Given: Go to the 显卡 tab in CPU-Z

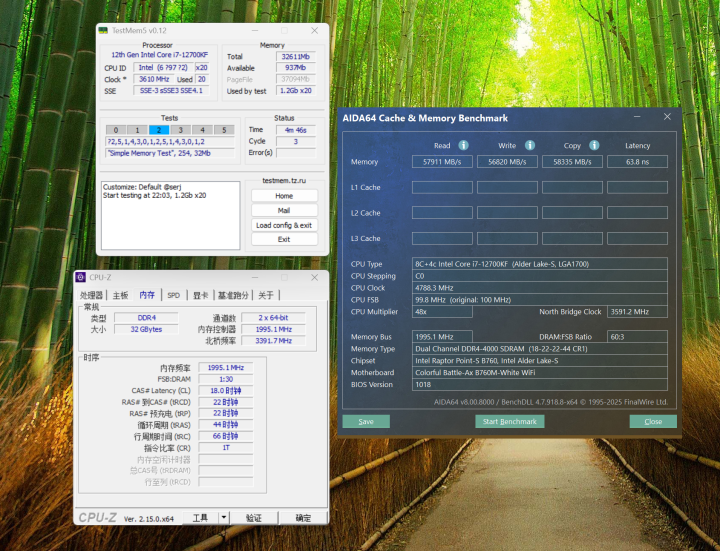Looking at the screenshot, I should click(x=200, y=295).
